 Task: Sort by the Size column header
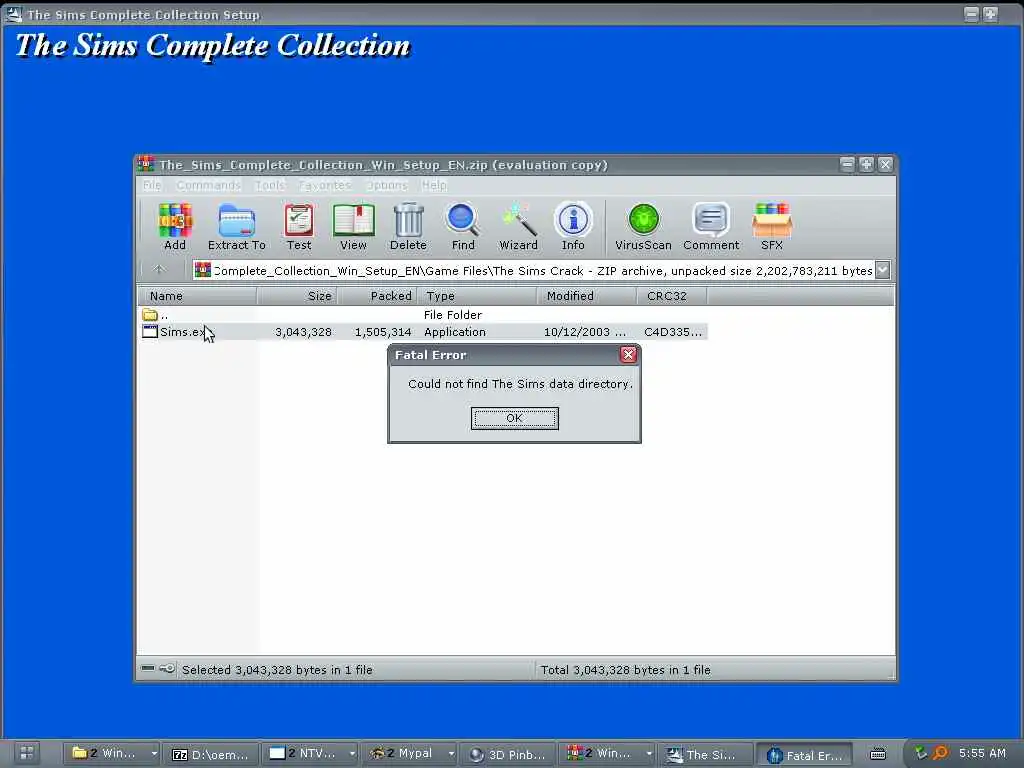coord(296,296)
